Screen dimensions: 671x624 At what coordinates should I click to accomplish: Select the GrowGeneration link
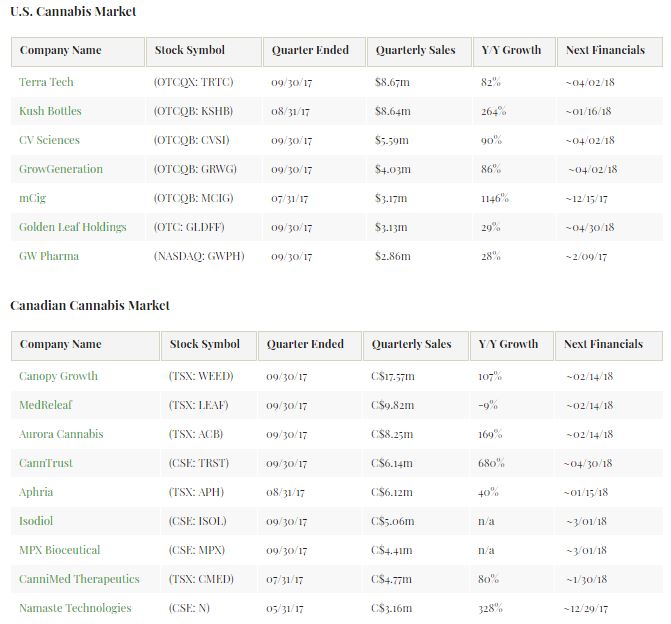(x=60, y=169)
